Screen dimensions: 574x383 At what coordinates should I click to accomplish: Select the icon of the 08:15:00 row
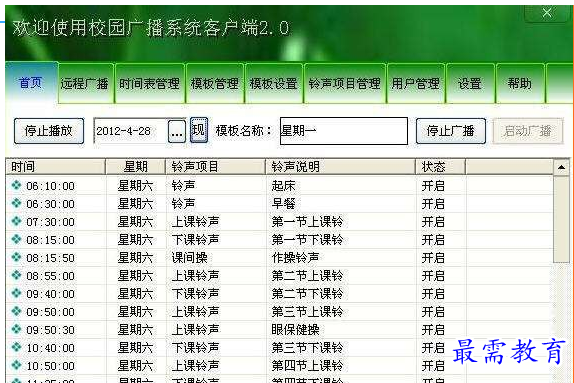point(16,239)
